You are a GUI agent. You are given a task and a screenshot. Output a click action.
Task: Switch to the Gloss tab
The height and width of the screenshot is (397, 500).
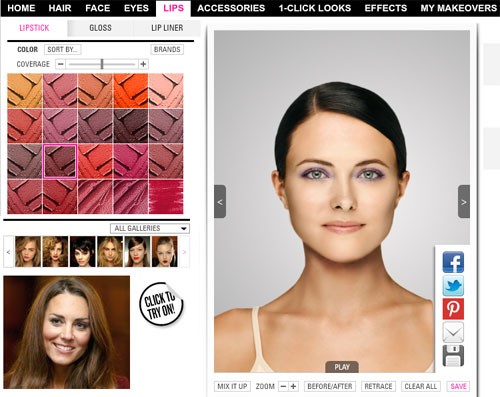coord(100,28)
